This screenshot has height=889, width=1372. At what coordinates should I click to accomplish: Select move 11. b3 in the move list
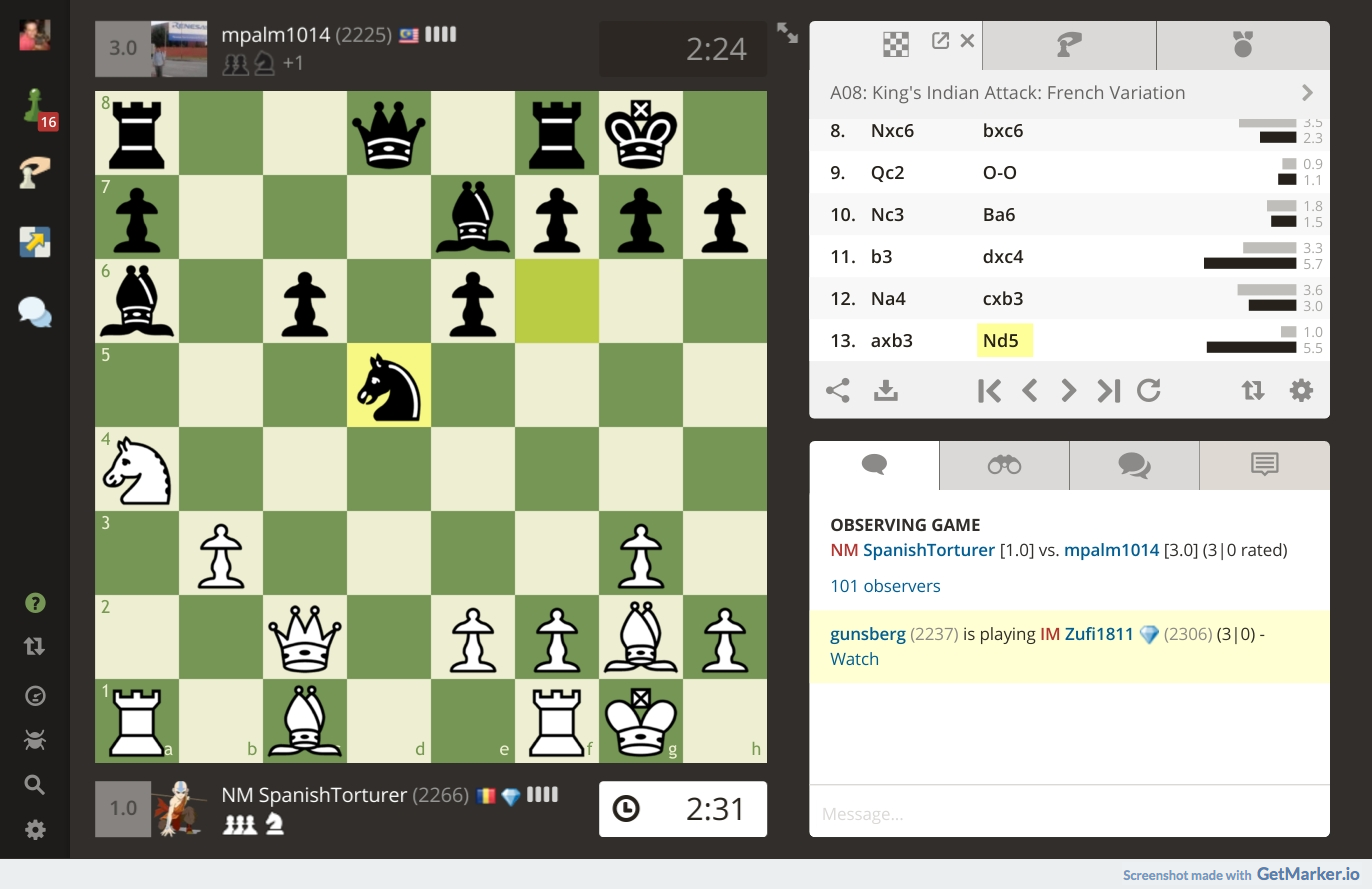(881, 257)
